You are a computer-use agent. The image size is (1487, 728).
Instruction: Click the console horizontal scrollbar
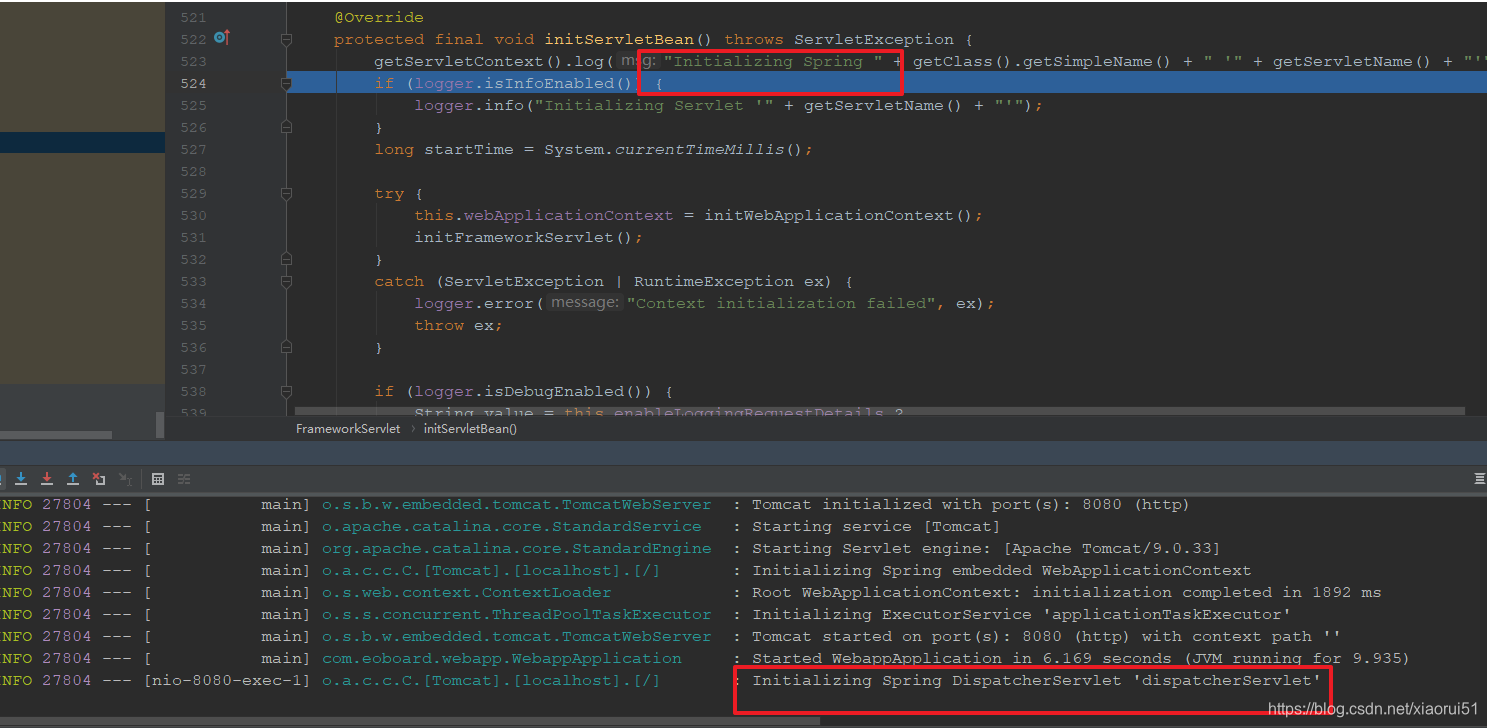tap(410, 720)
